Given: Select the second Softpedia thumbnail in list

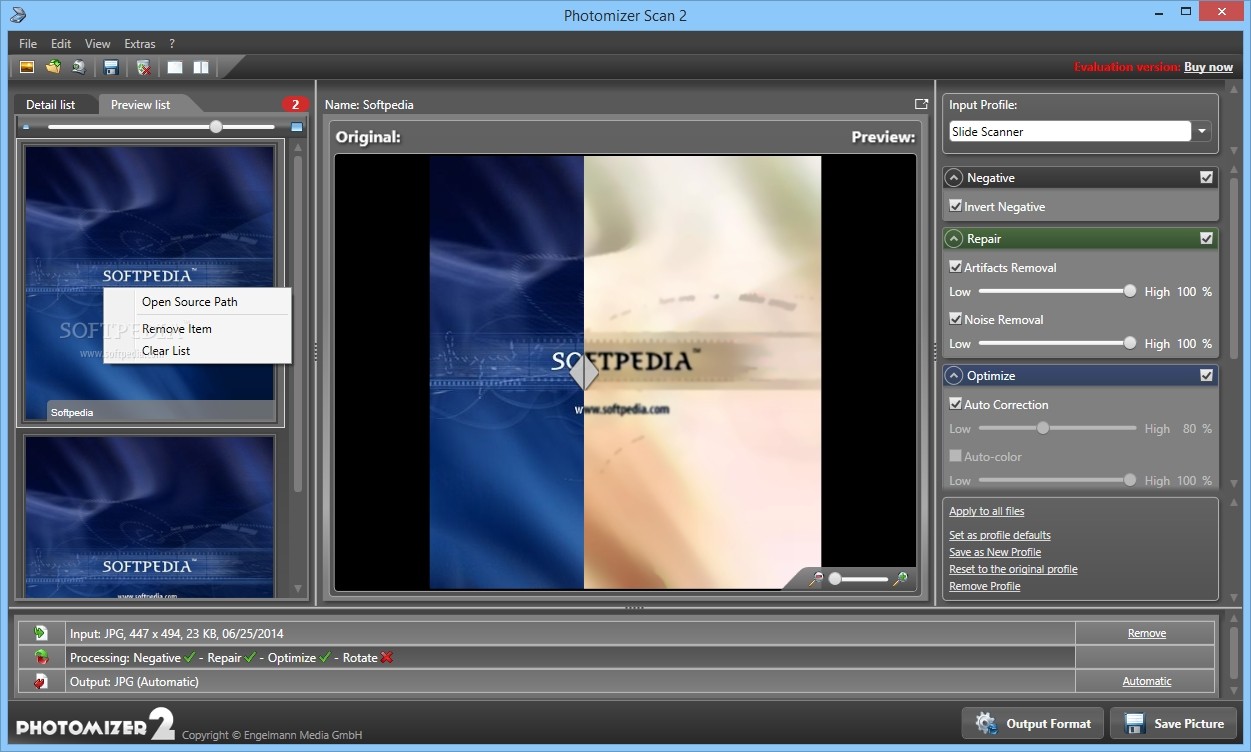Looking at the screenshot, I should 149,517.
